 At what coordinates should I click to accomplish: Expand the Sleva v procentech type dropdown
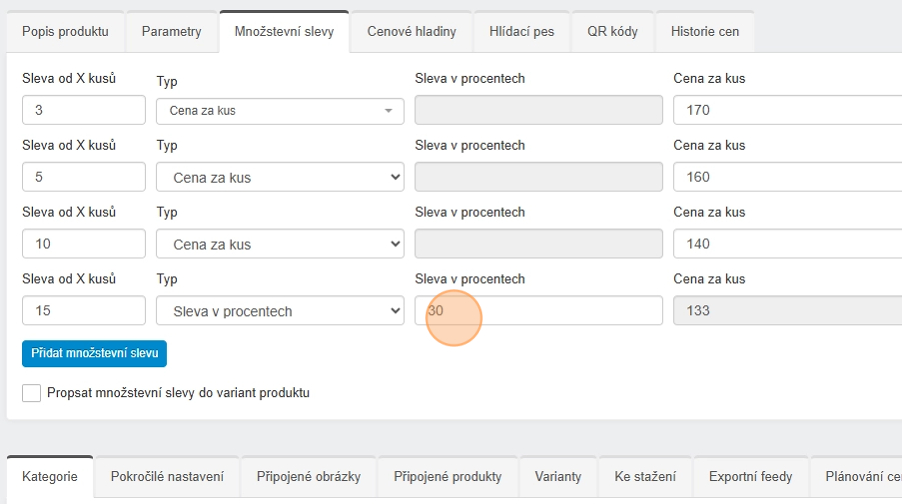280,312
